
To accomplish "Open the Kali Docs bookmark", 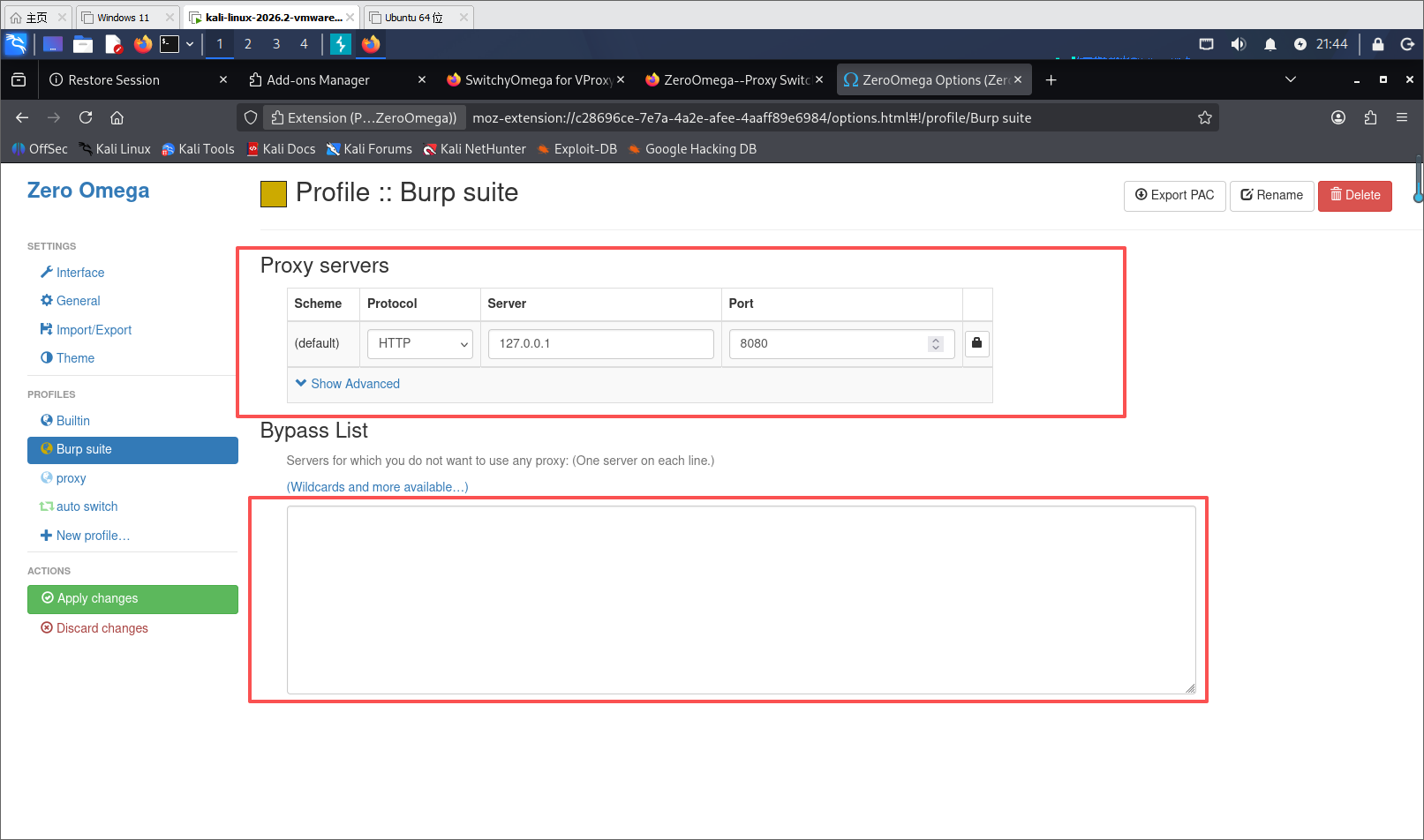I will 281,149.
